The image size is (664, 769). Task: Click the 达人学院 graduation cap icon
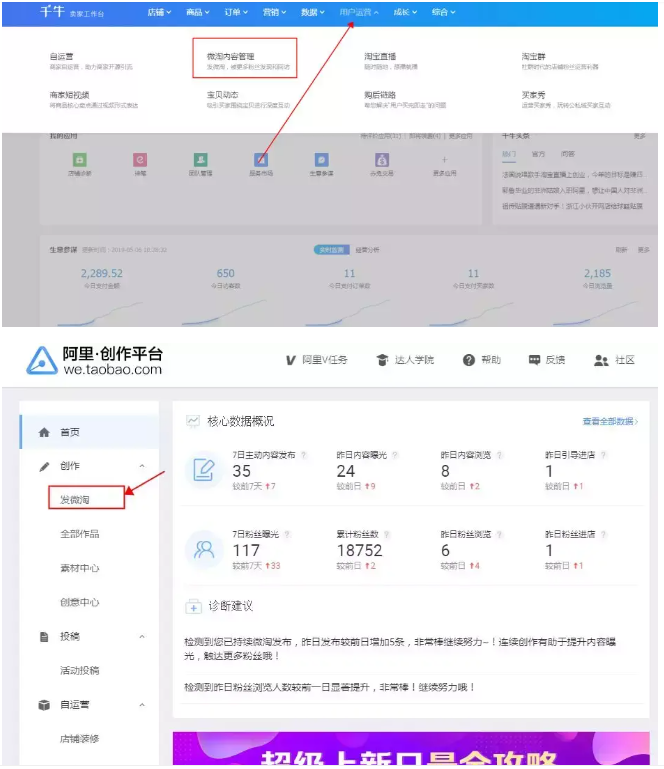pyautogui.click(x=382, y=360)
